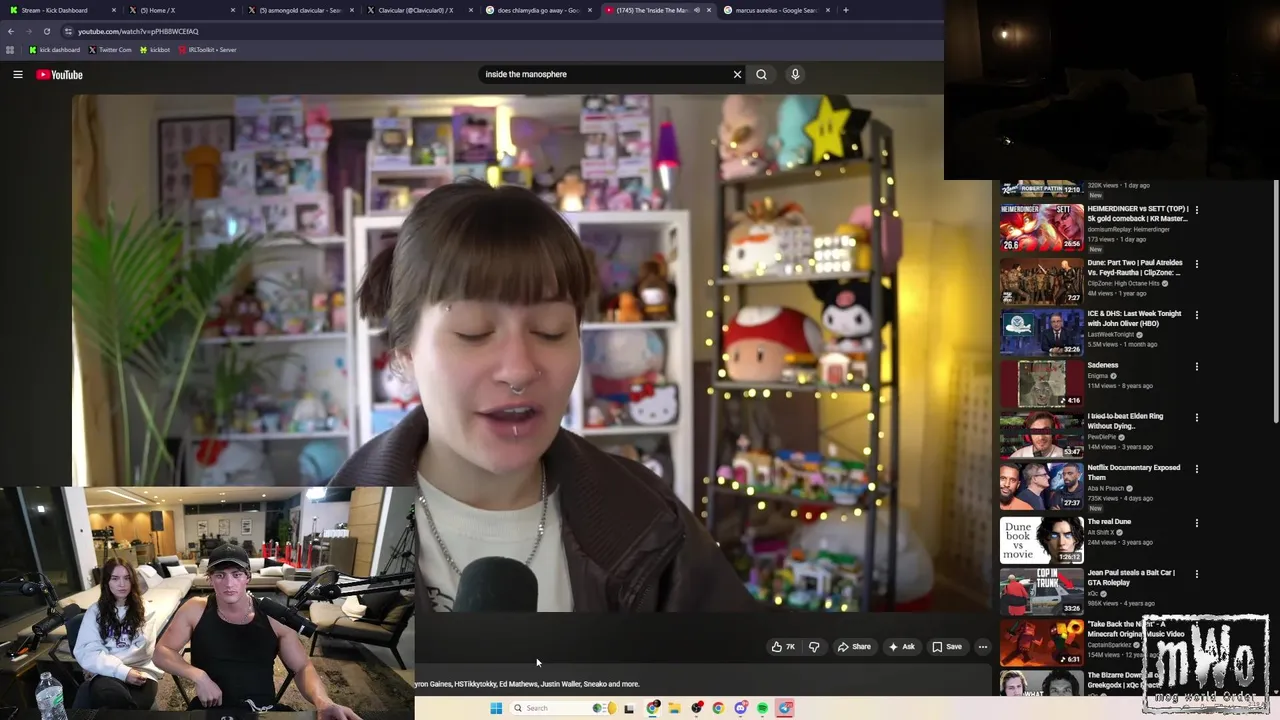The image size is (1280, 720).
Task: Switch to the Home / X tab
Action: [x=180, y=10]
